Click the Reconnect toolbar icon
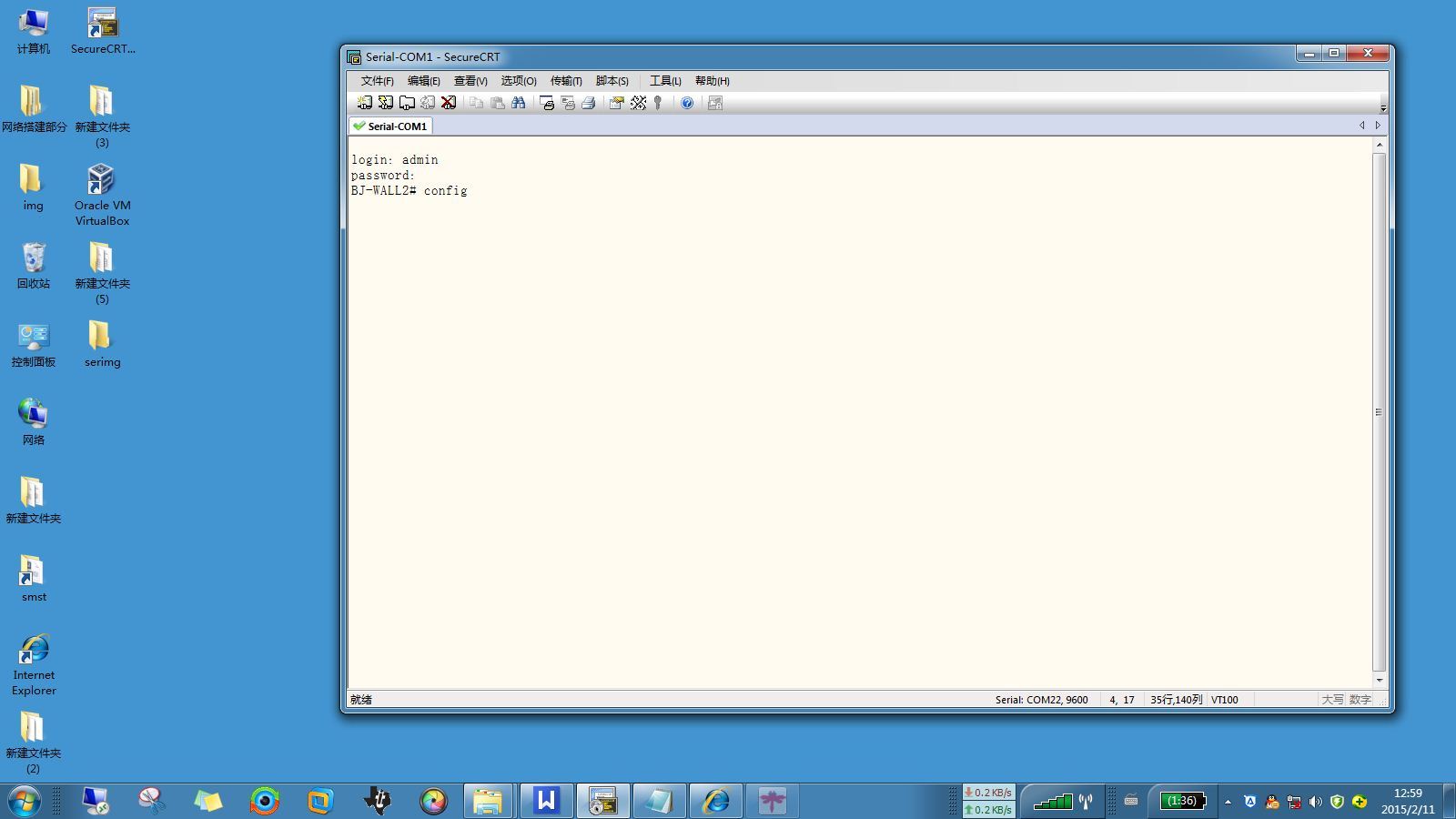Screen dimensions: 1456x819 (428, 103)
